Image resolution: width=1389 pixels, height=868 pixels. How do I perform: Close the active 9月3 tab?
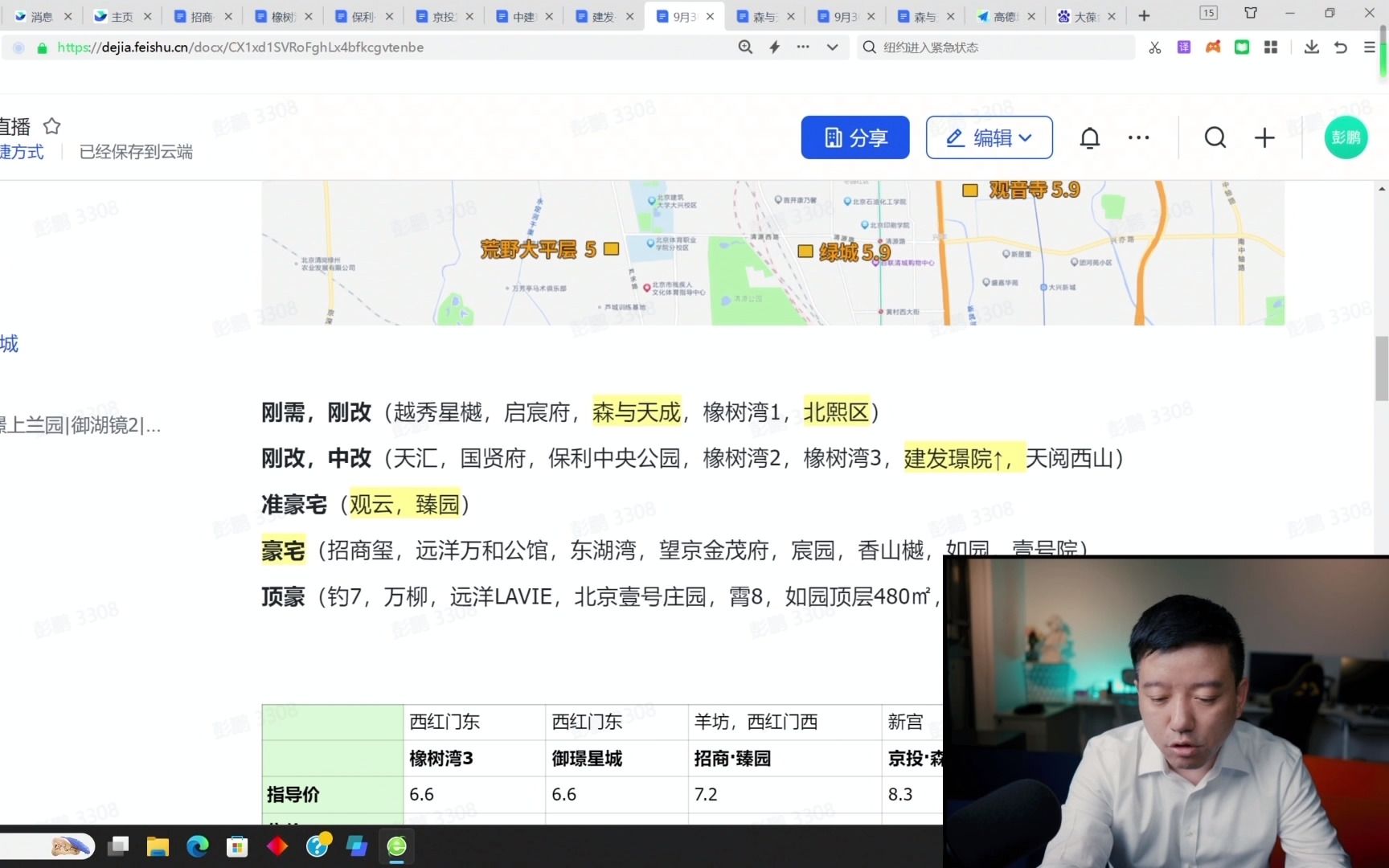(710, 16)
